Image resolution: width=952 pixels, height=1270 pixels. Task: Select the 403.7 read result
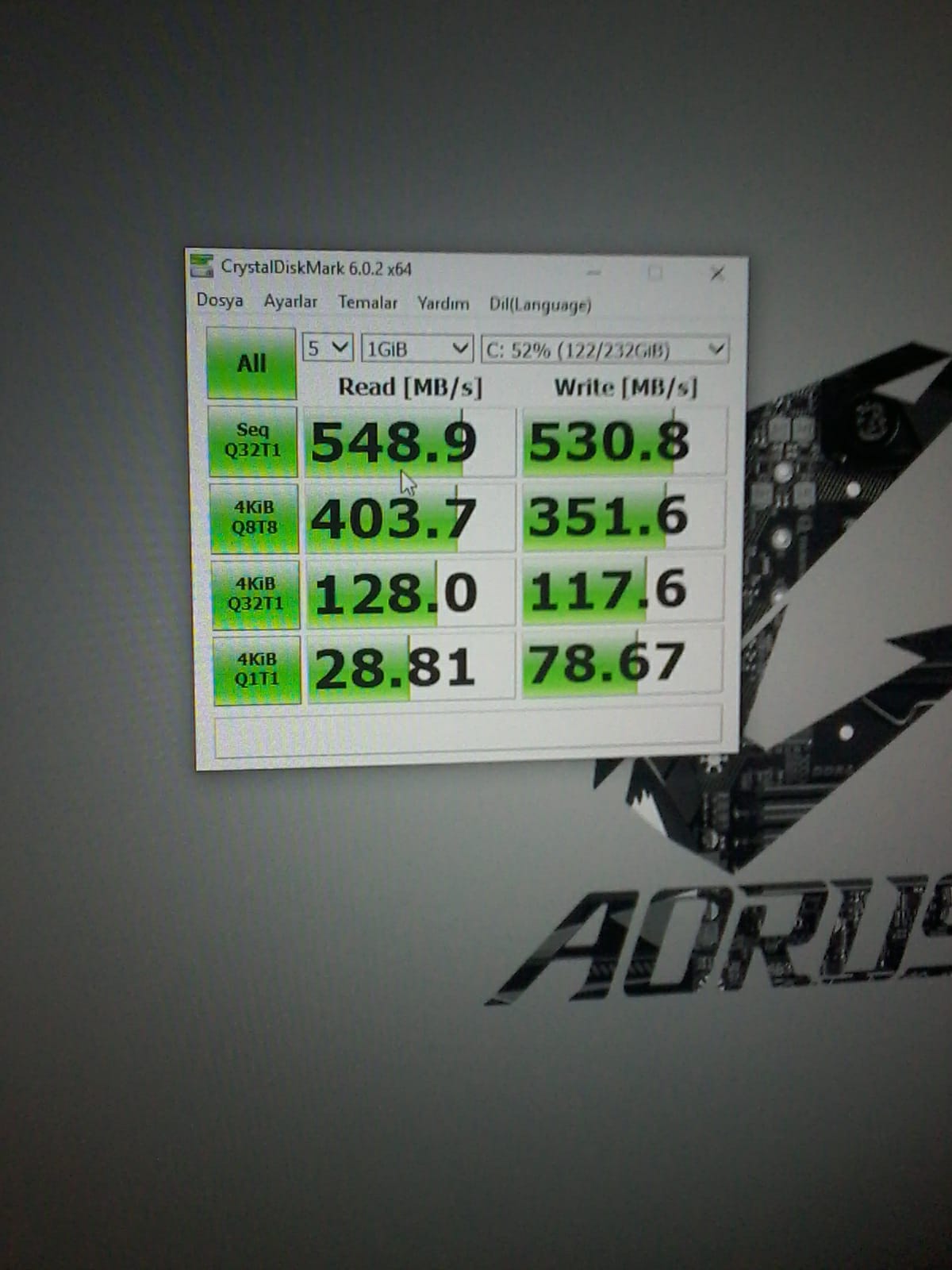[x=410, y=518]
